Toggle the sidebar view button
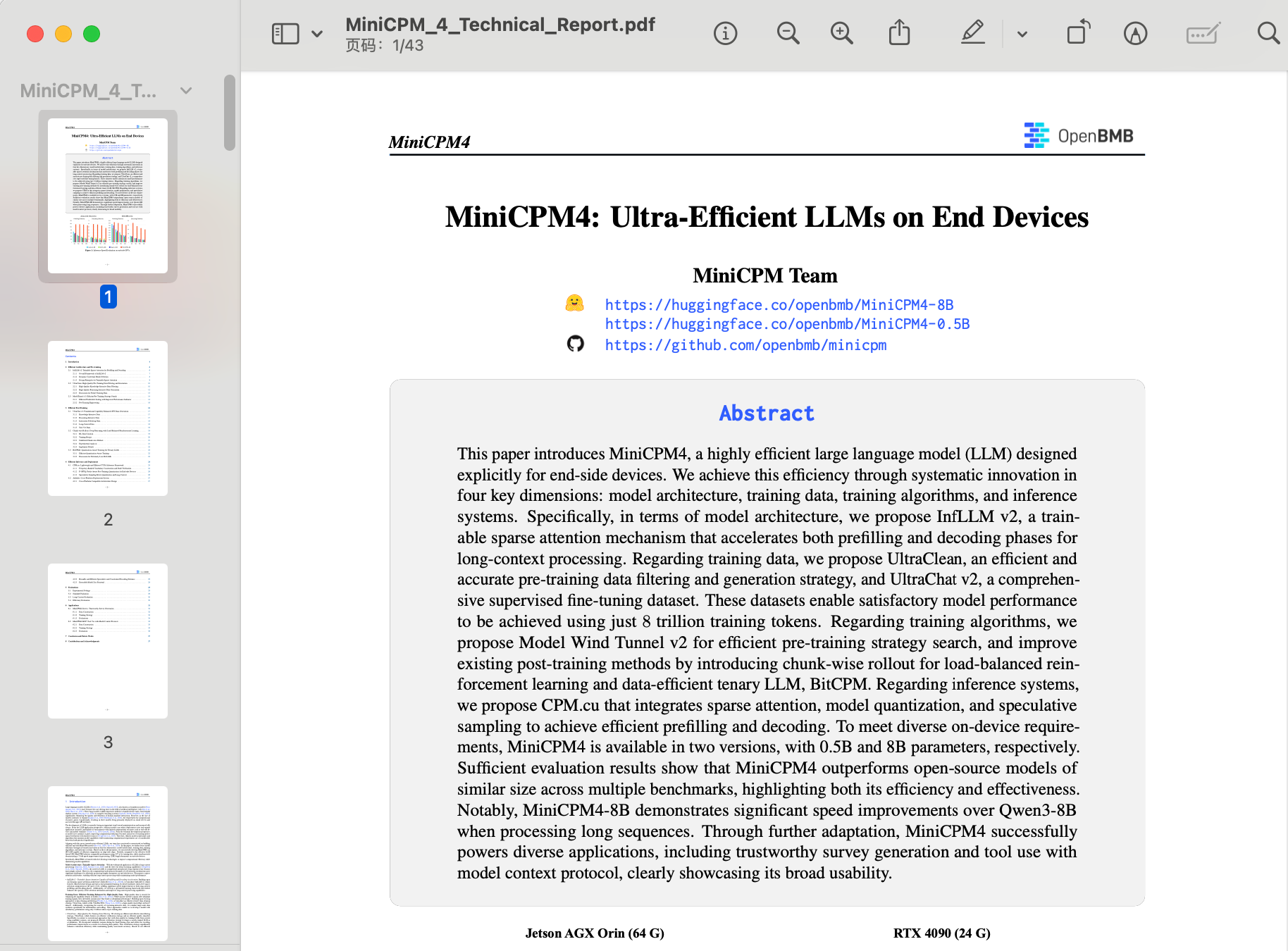The height and width of the screenshot is (951, 1288). pyautogui.click(x=285, y=34)
